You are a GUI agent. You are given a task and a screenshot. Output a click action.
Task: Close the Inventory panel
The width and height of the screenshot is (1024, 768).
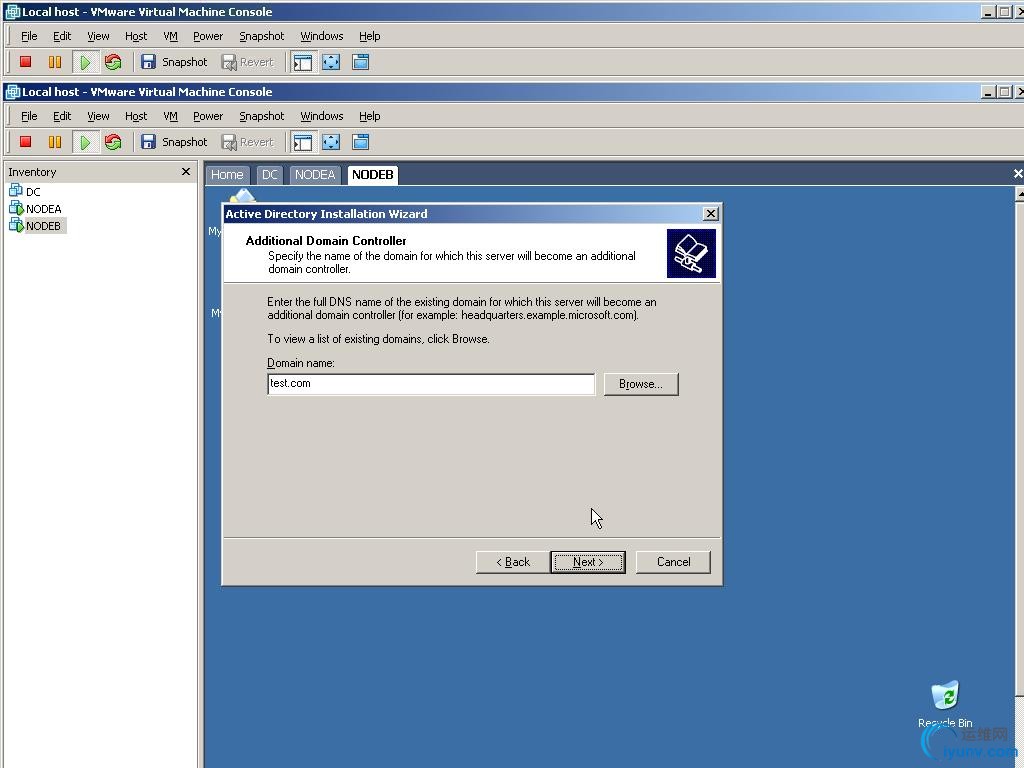click(x=186, y=171)
